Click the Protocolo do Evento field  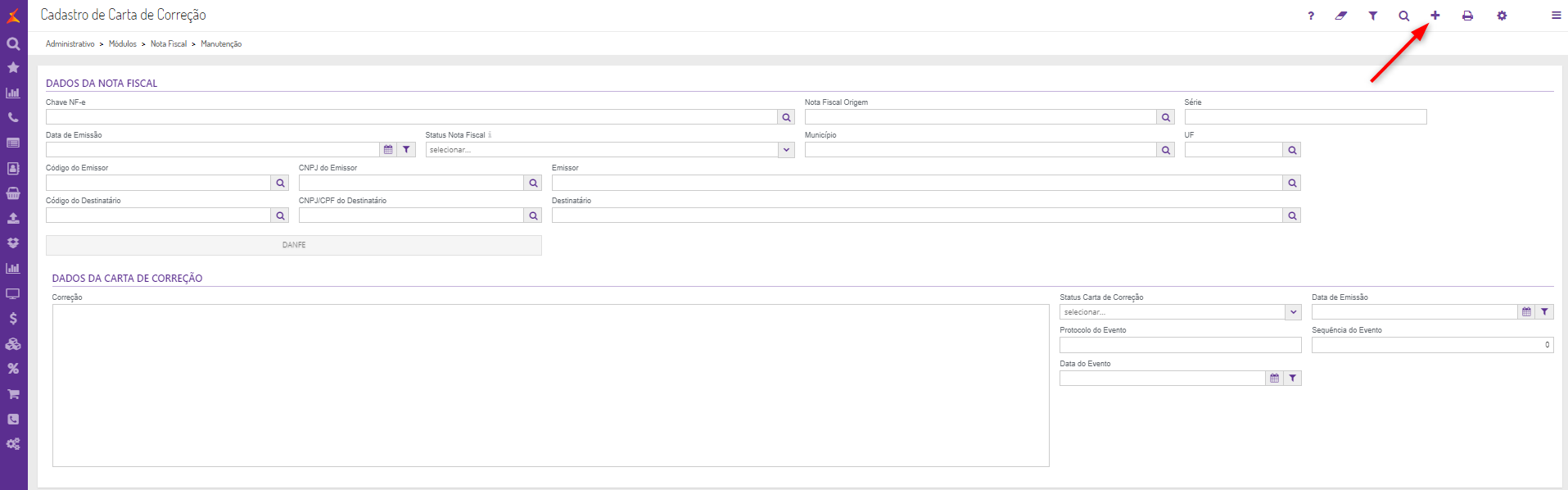click(1181, 345)
